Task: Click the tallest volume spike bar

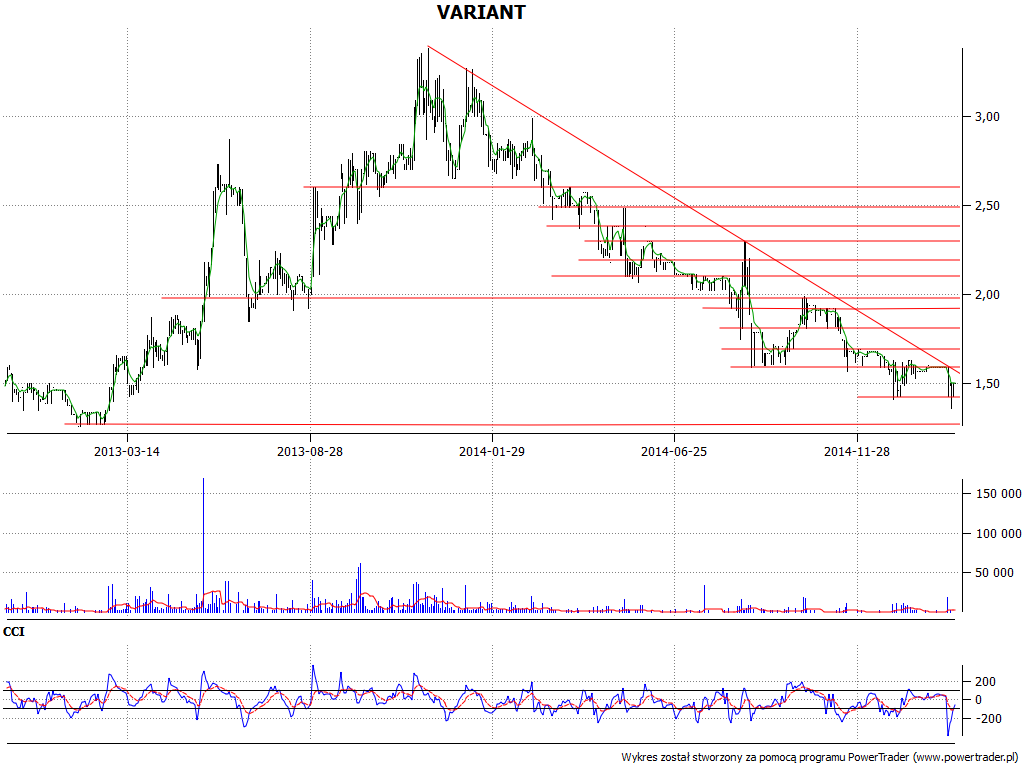Action: pos(203,545)
